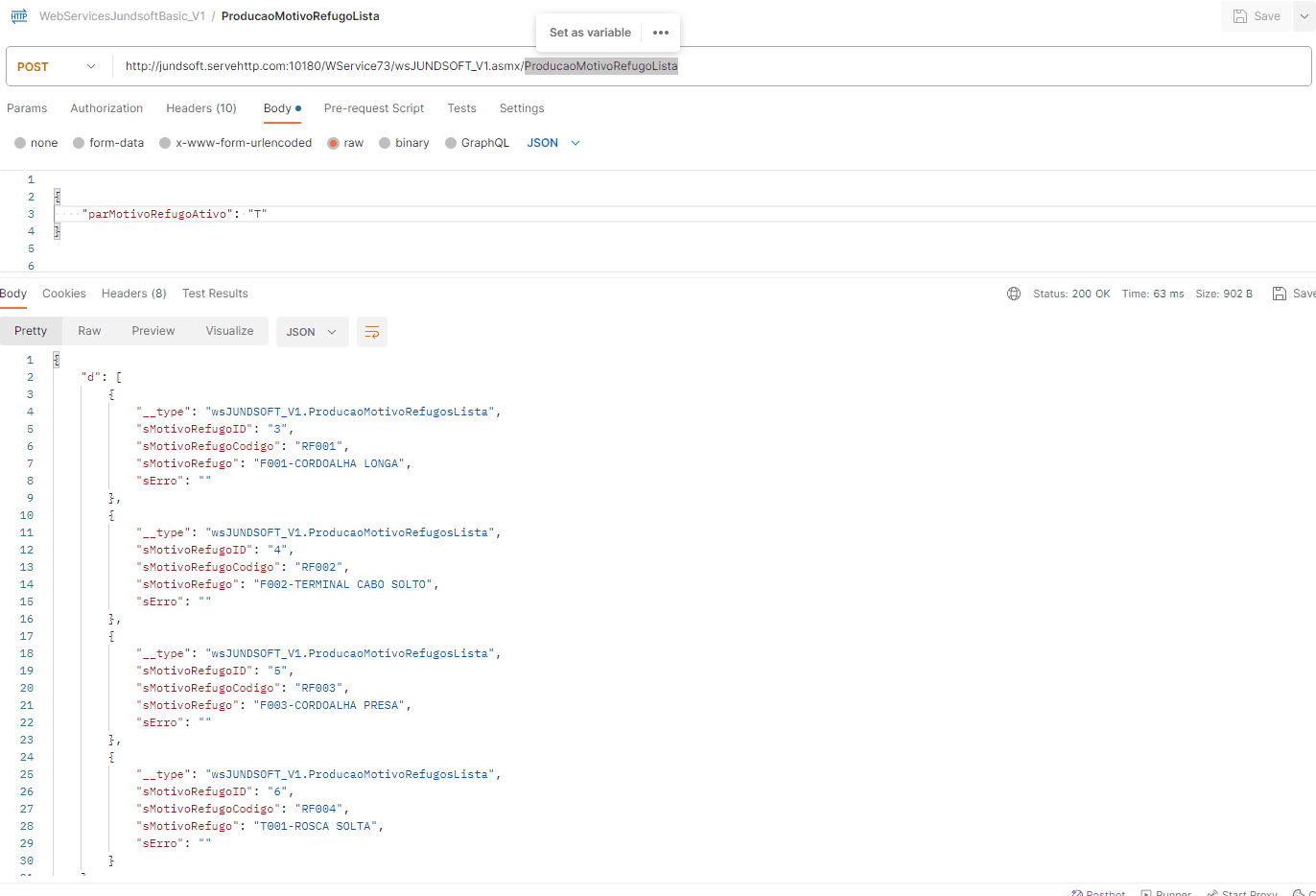This screenshot has width=1316, height=896.
Task: Select the response Body tab
Action: pos(13,294)
